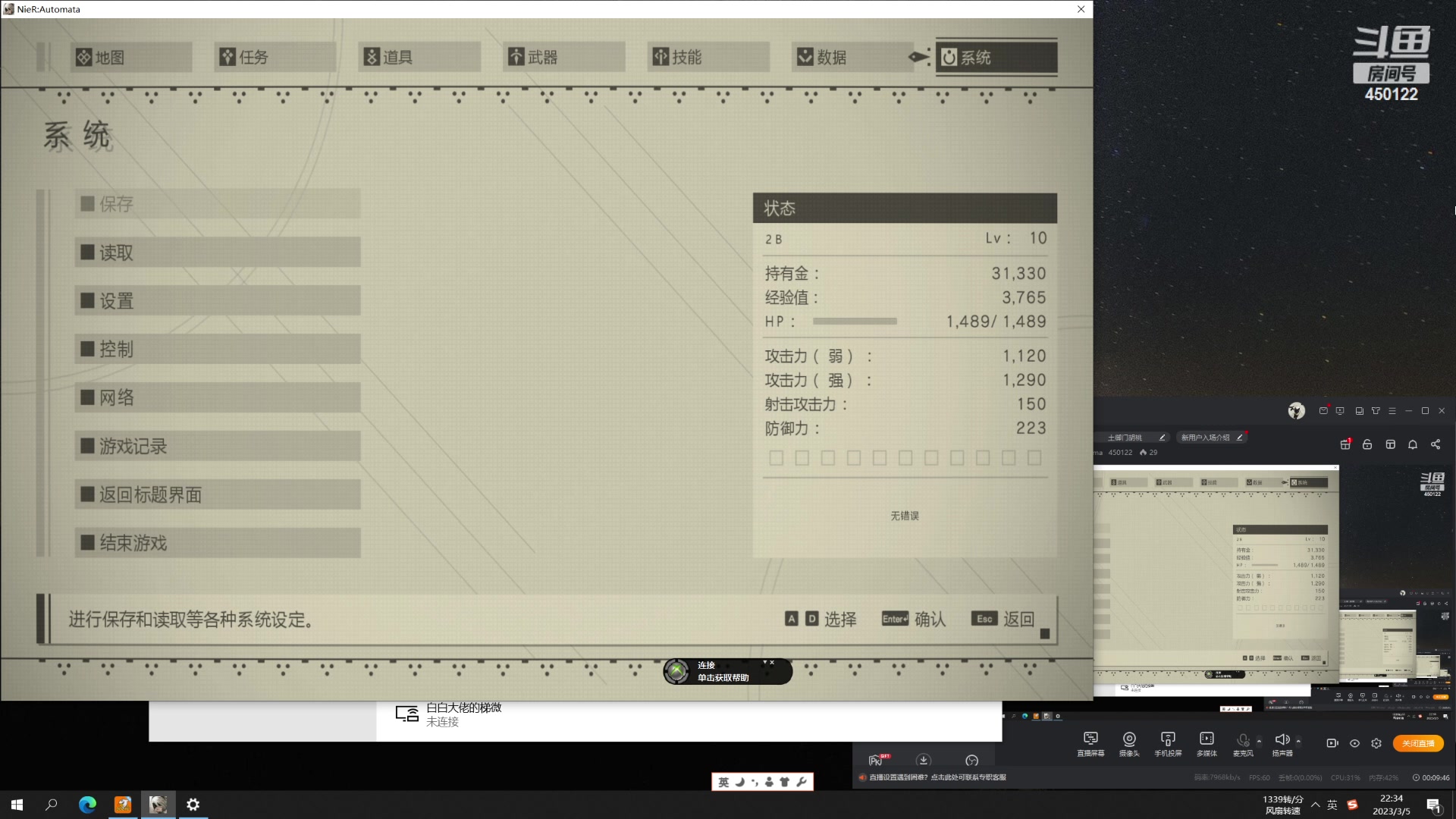
Task: Add 多媒体 multimedia source
Action: [x=1207, y=744]
